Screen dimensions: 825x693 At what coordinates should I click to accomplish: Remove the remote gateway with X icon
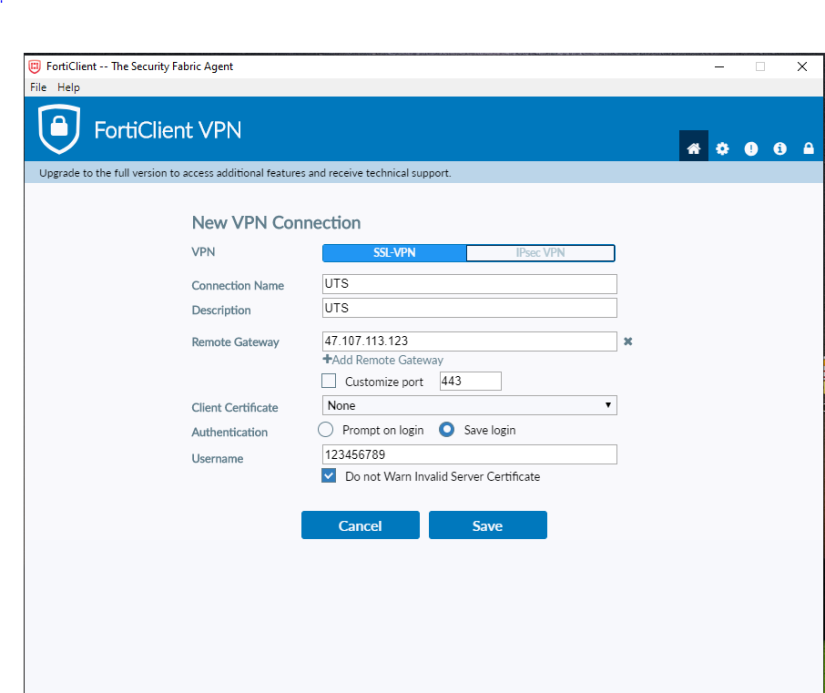click(628, 342)
